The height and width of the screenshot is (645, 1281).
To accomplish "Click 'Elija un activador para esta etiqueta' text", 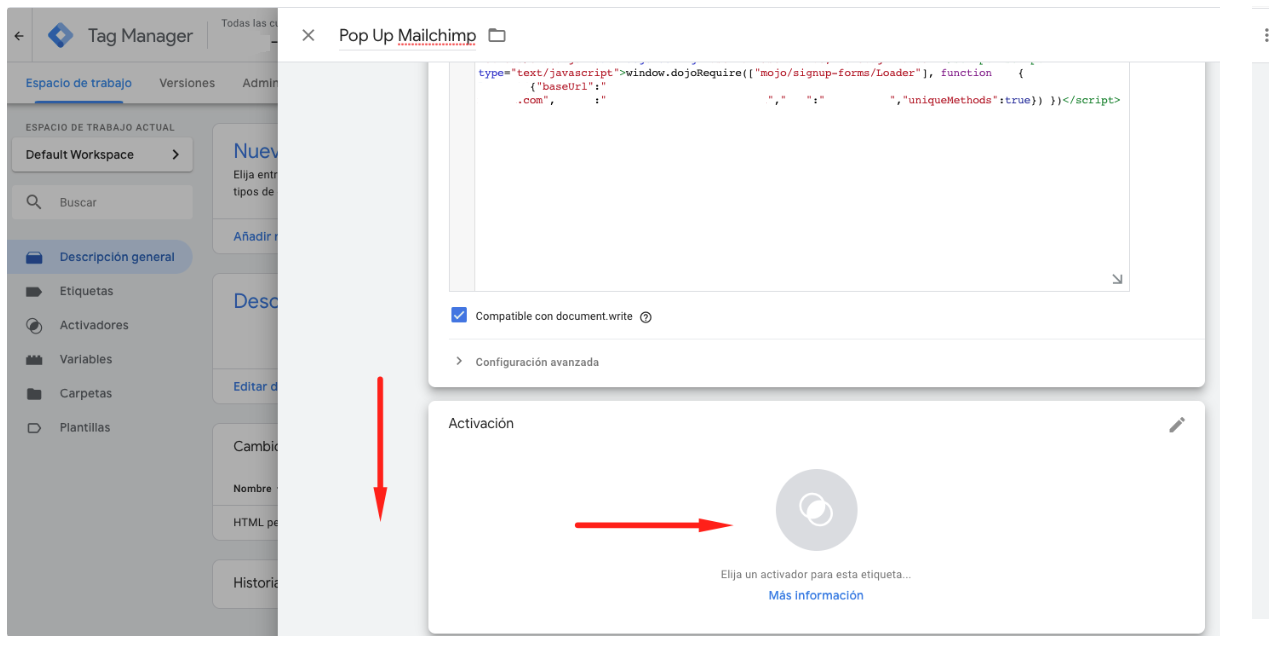I will (815, 575).
